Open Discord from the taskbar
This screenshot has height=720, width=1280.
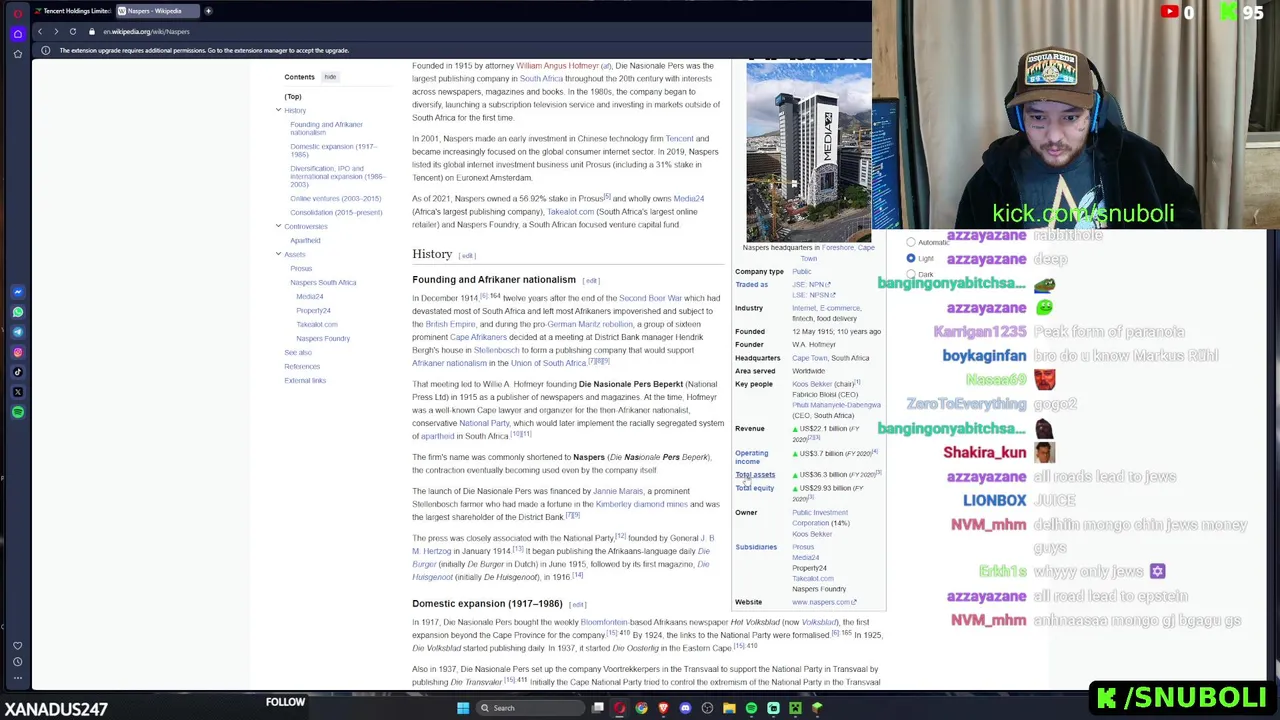point(685,708)
